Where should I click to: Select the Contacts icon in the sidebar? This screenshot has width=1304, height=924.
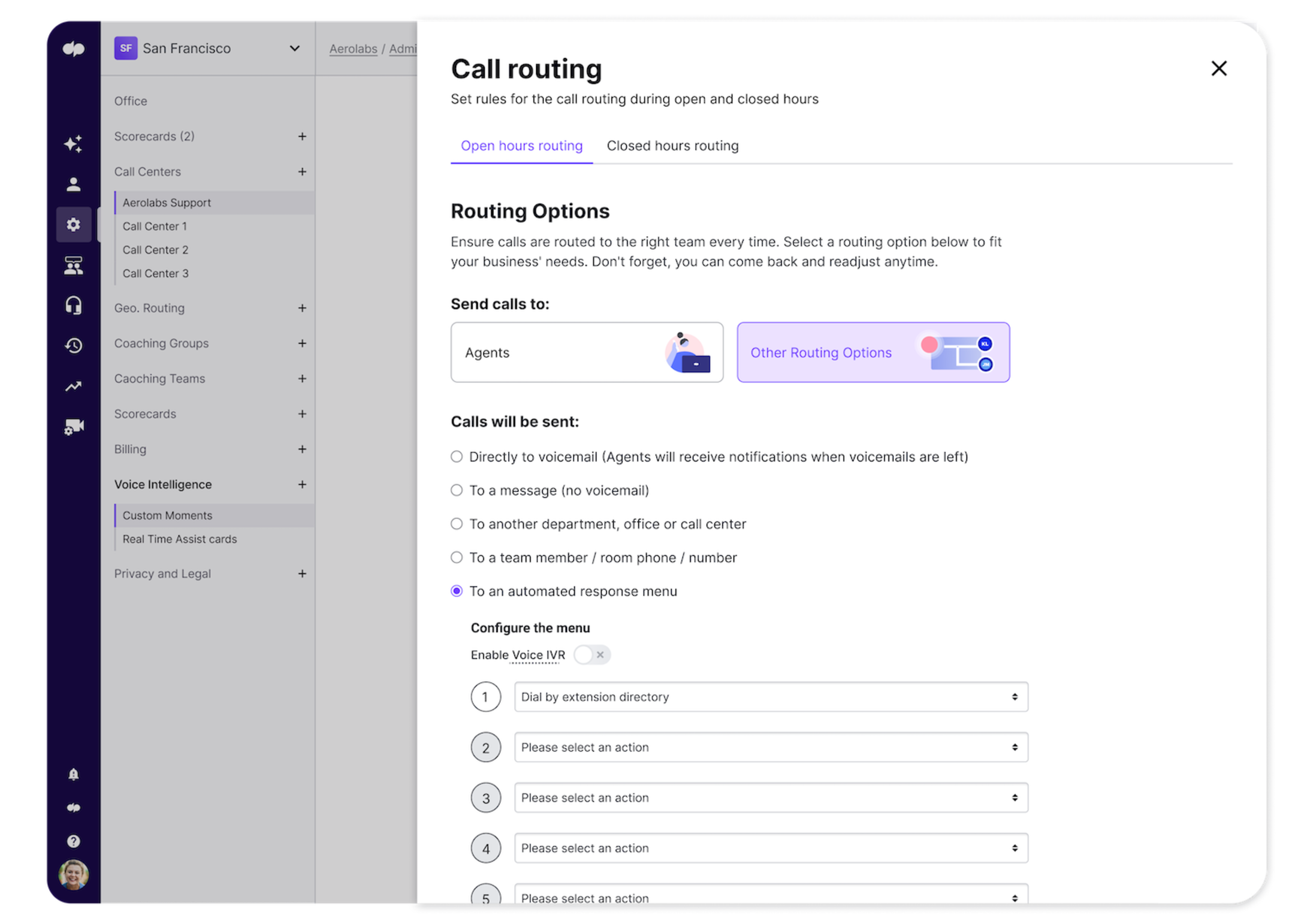73,183
